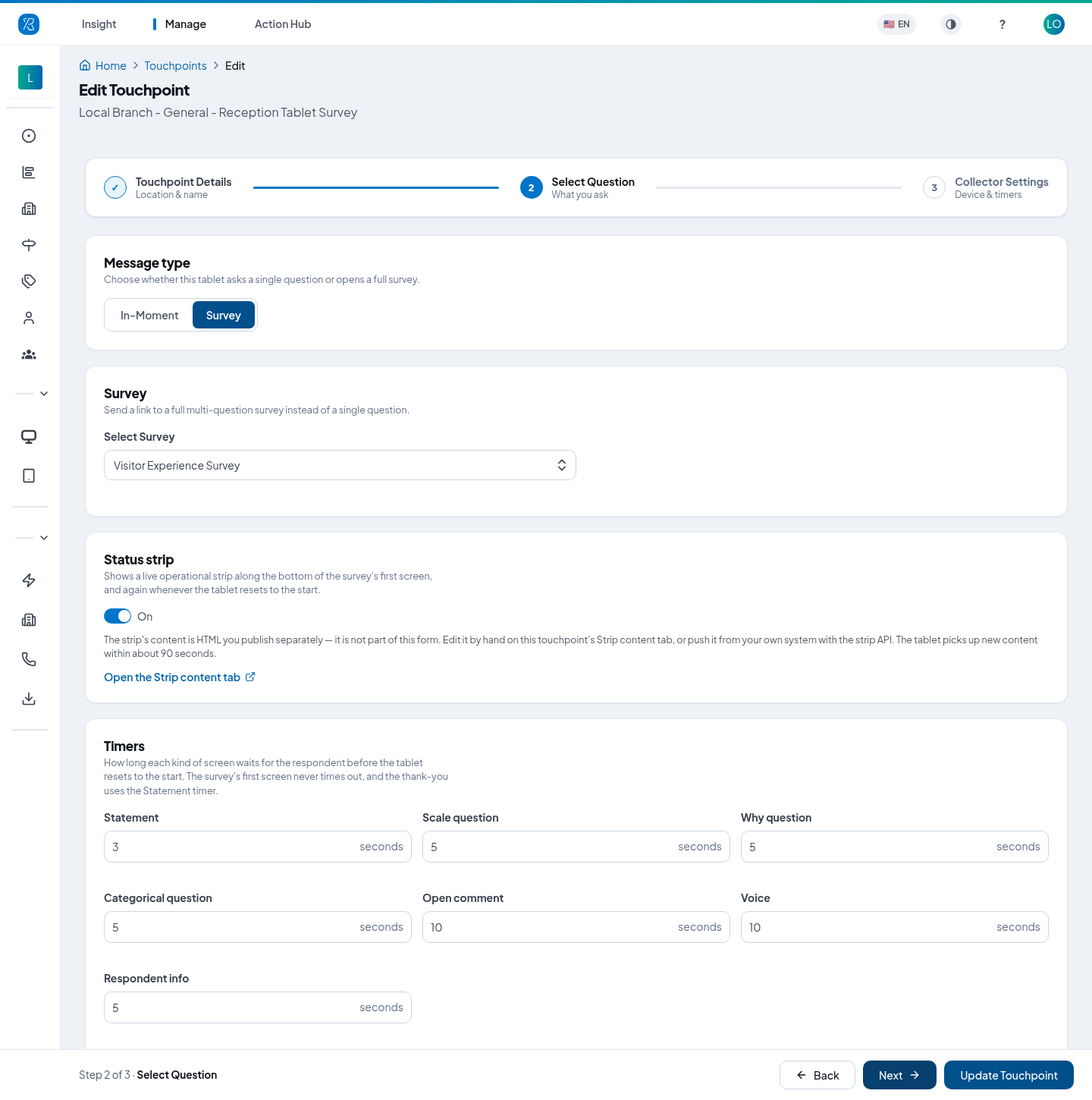Open the signpost icon in sidebar
The height and width of the screenshot is (1100, 1092).
click(x=29, y=245)
